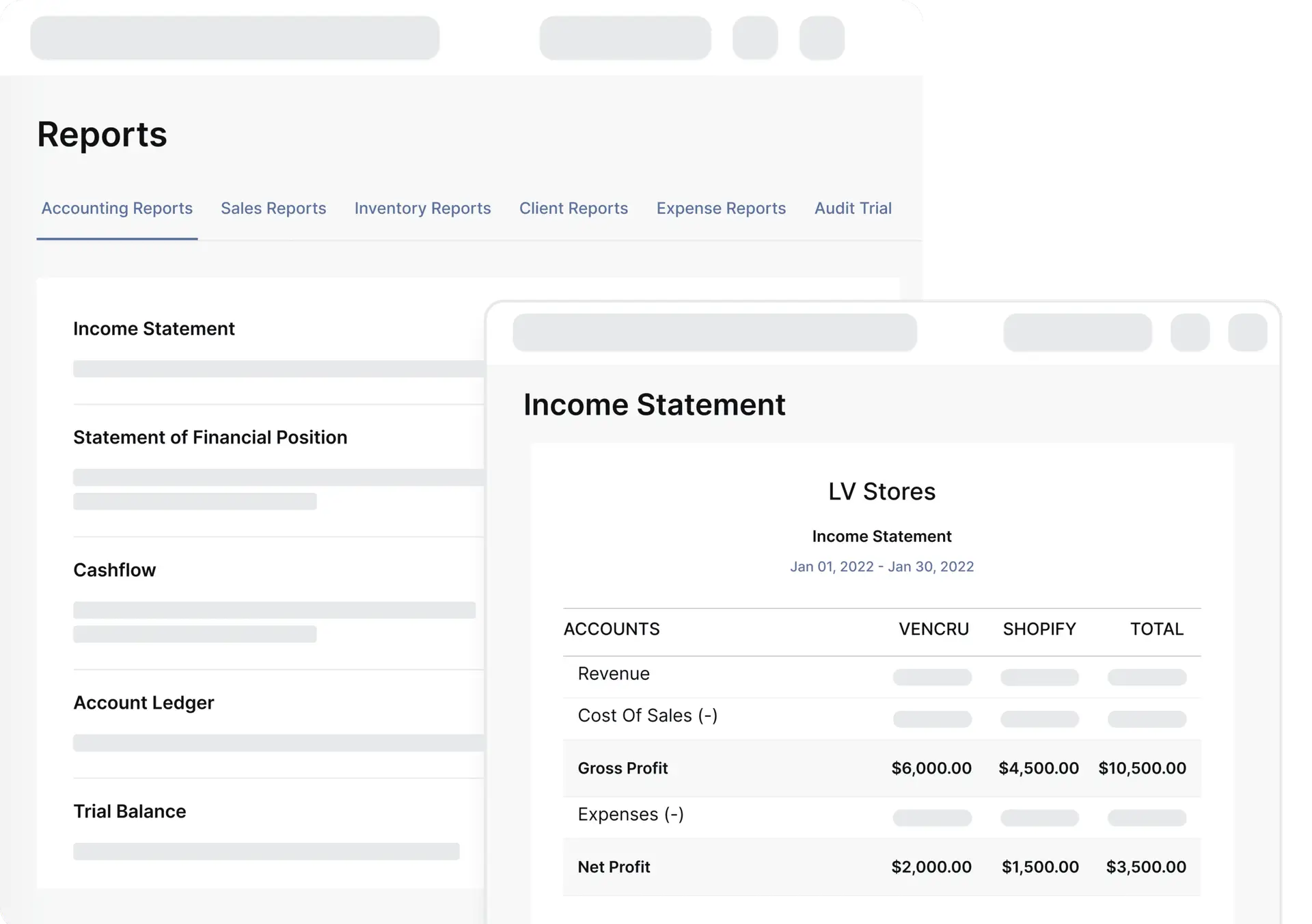The image size is (1312, 924).
Task: Expand the Cashflow report details
Action: 115,569
